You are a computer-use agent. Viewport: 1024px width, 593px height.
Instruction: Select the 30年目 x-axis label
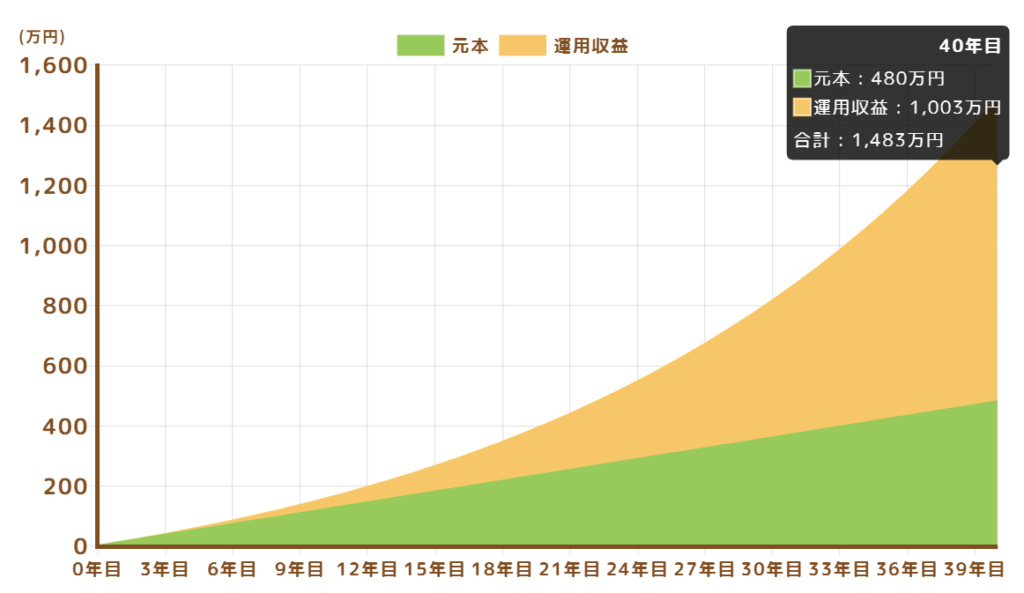click(x=771, y=569)
